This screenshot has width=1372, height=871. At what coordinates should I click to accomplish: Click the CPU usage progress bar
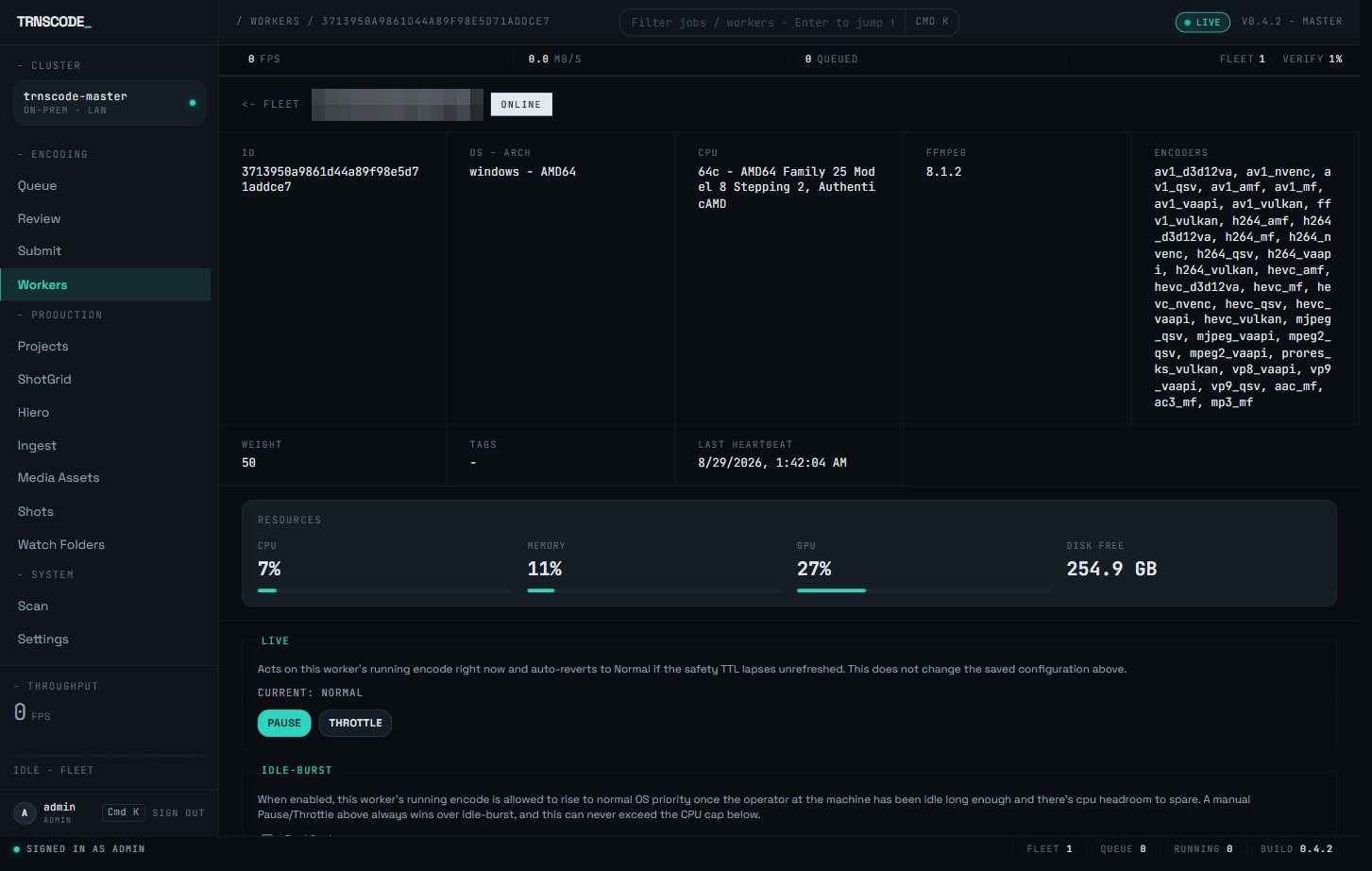(x=385, y=590)
